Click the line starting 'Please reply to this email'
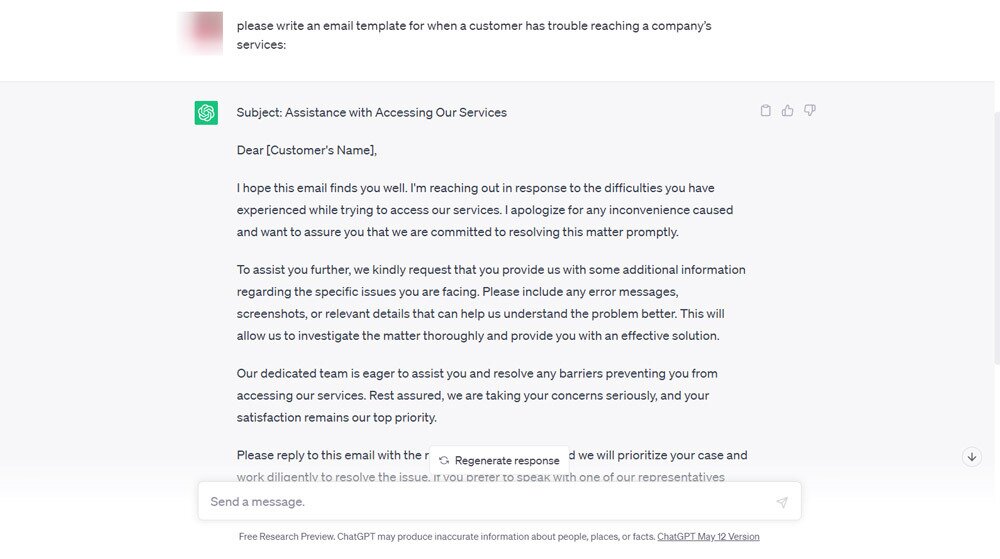 pos(332,456)
